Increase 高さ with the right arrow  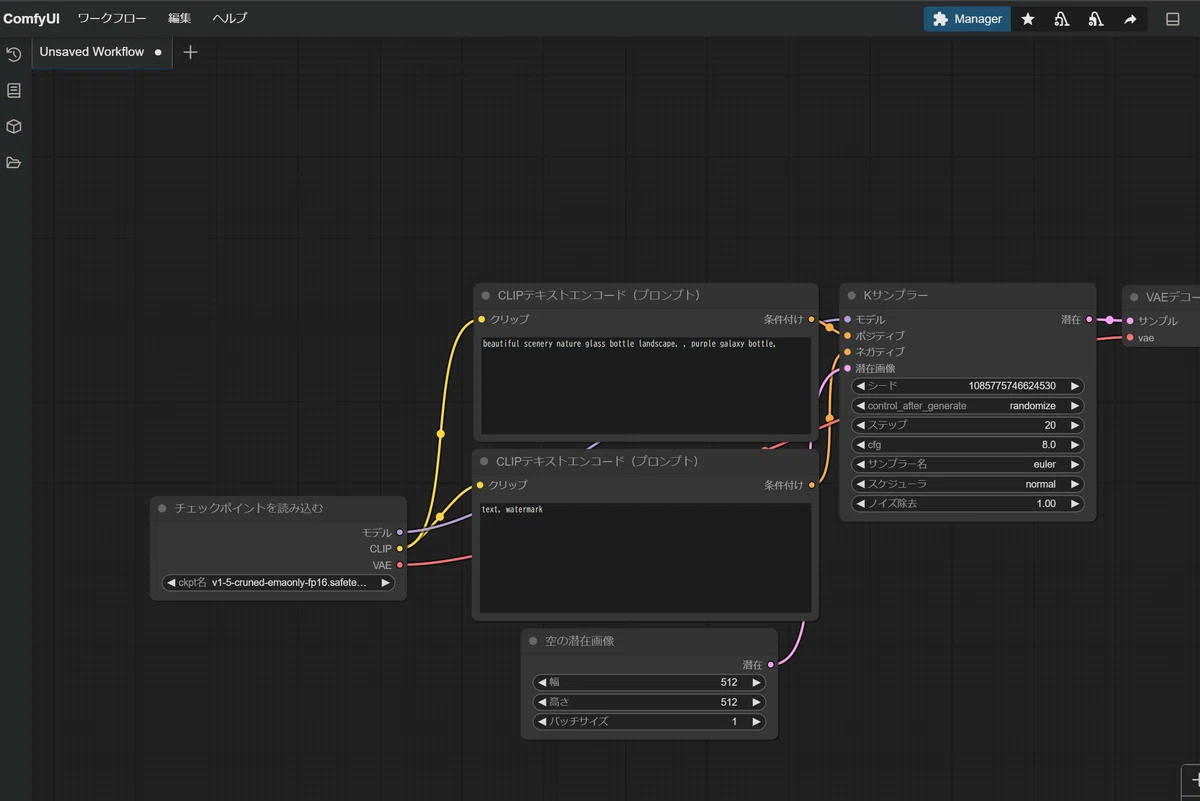point(757,702)
